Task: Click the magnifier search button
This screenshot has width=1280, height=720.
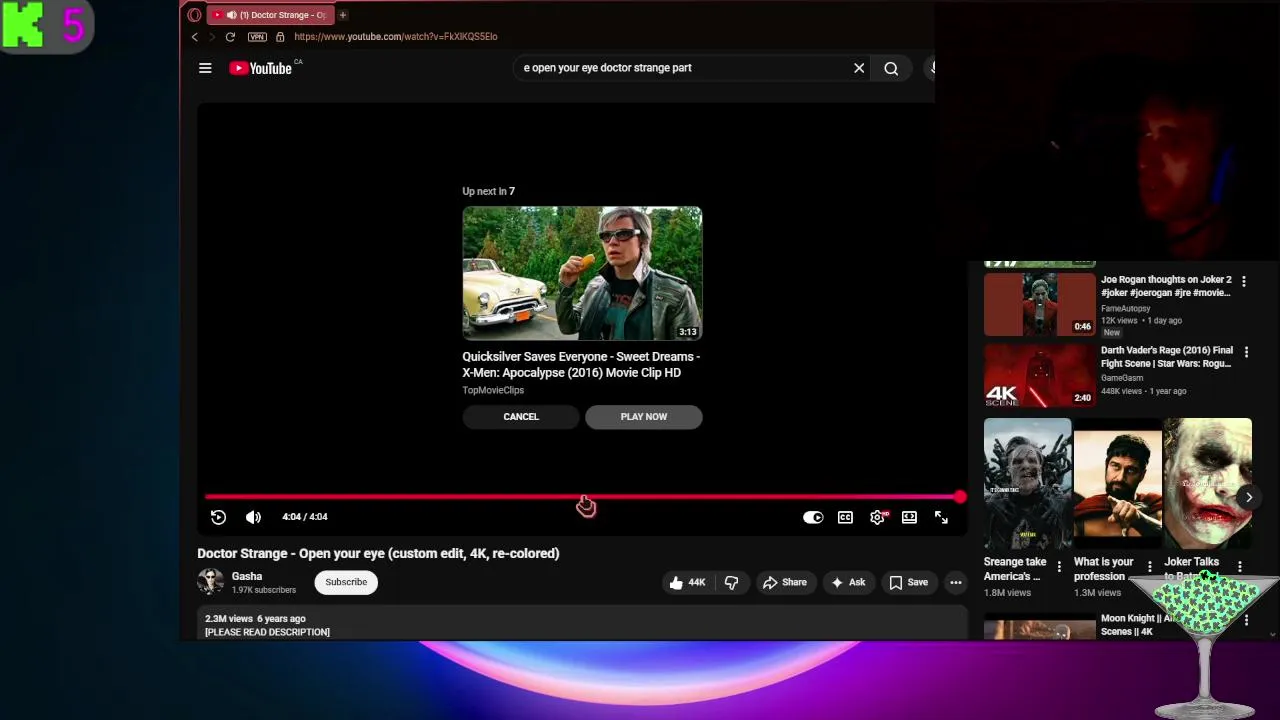Action: tap(891, 68)
